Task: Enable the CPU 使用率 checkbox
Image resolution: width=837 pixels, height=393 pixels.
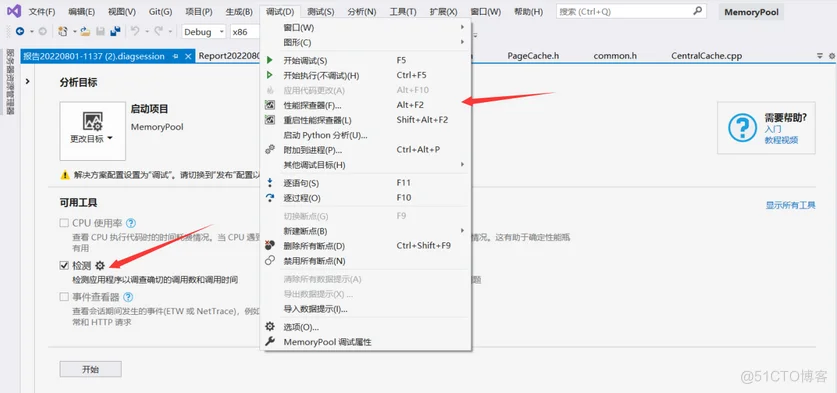Action: pyautogui.click(x=64, y=223)
